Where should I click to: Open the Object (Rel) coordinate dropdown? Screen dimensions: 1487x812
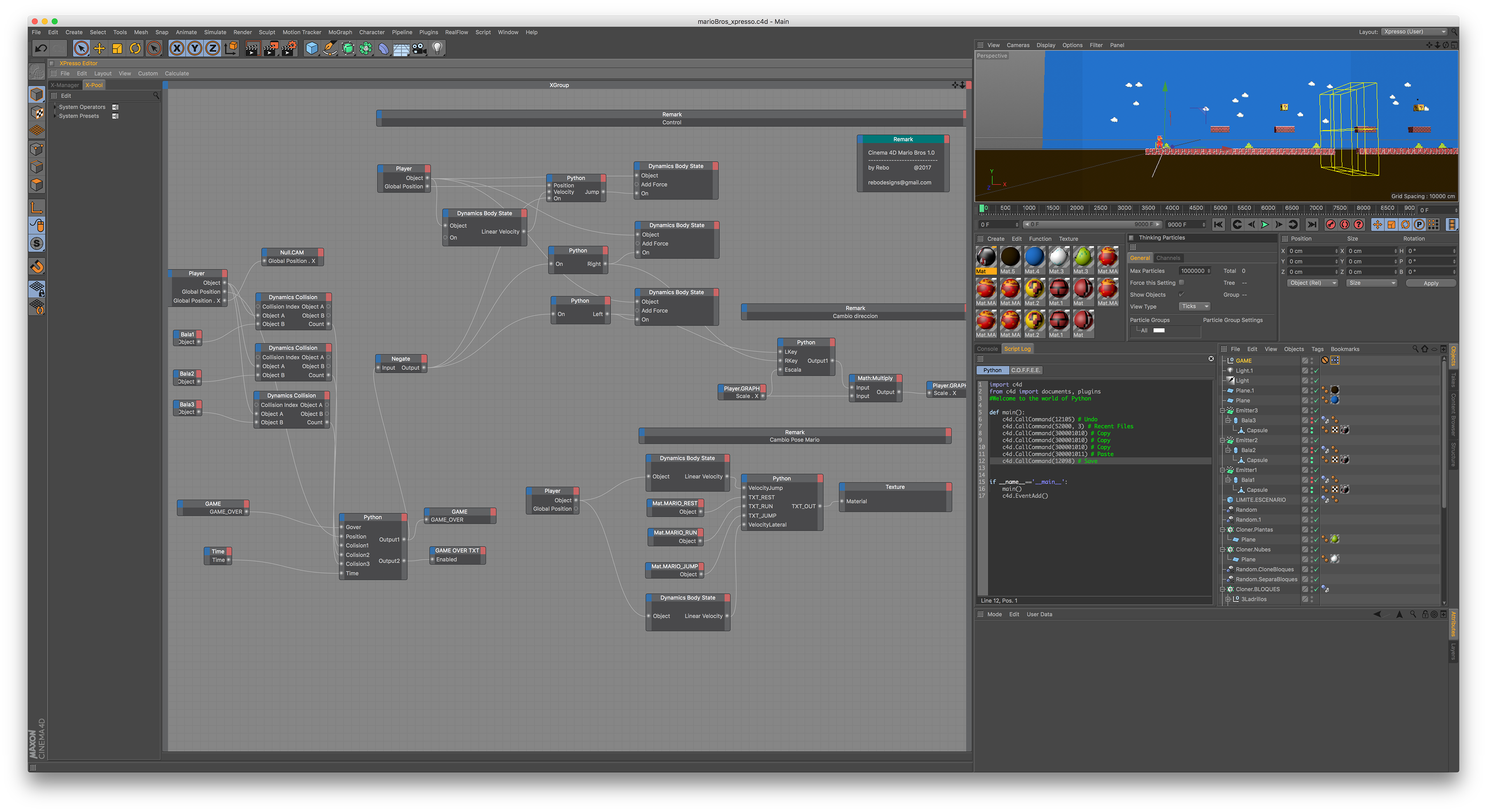tap(1312, 283)
